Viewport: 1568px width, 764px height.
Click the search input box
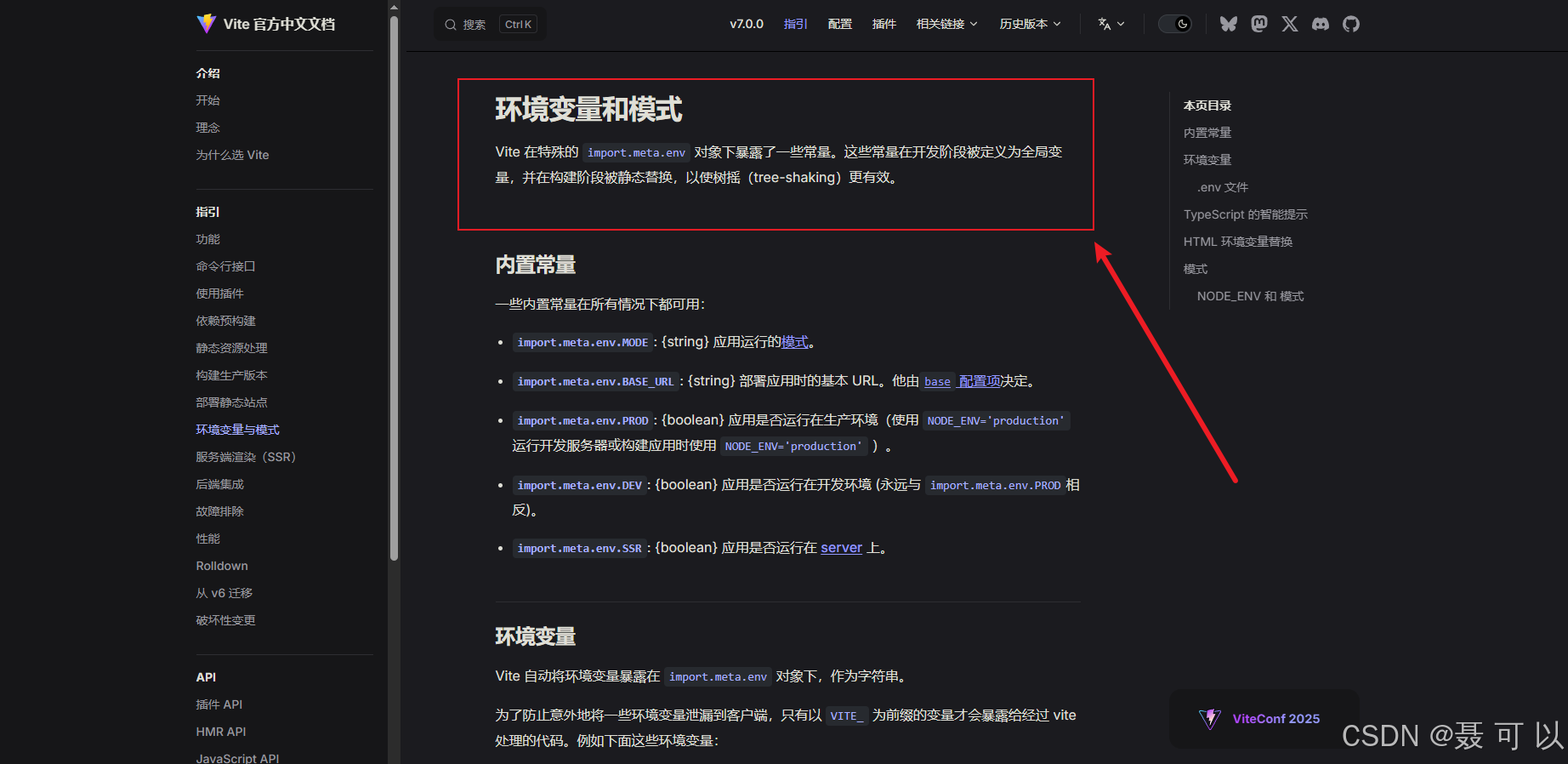[491, 25]
